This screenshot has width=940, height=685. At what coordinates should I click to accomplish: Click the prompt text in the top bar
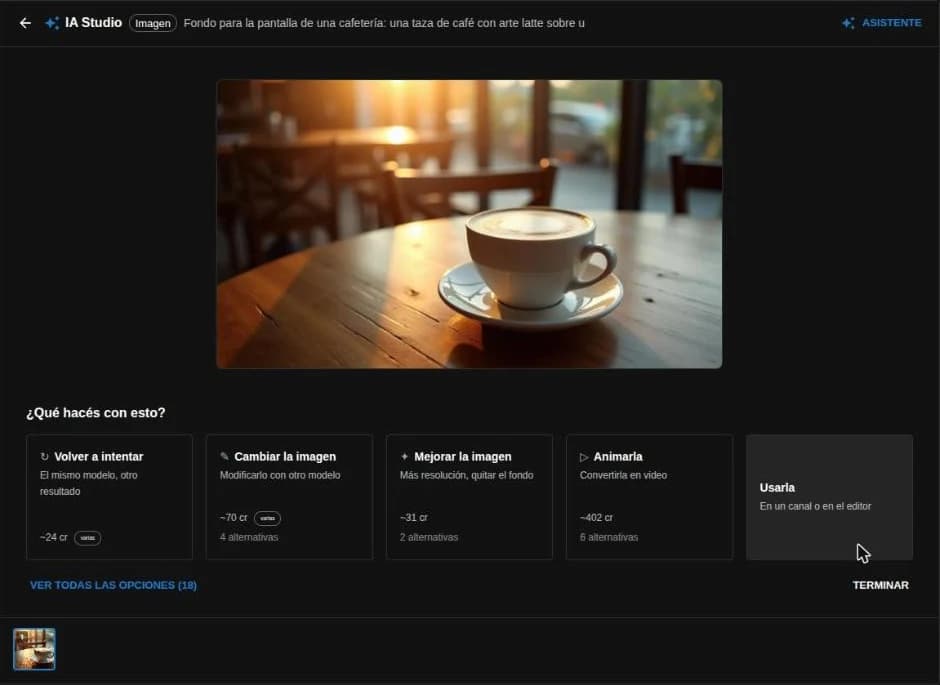384,23
